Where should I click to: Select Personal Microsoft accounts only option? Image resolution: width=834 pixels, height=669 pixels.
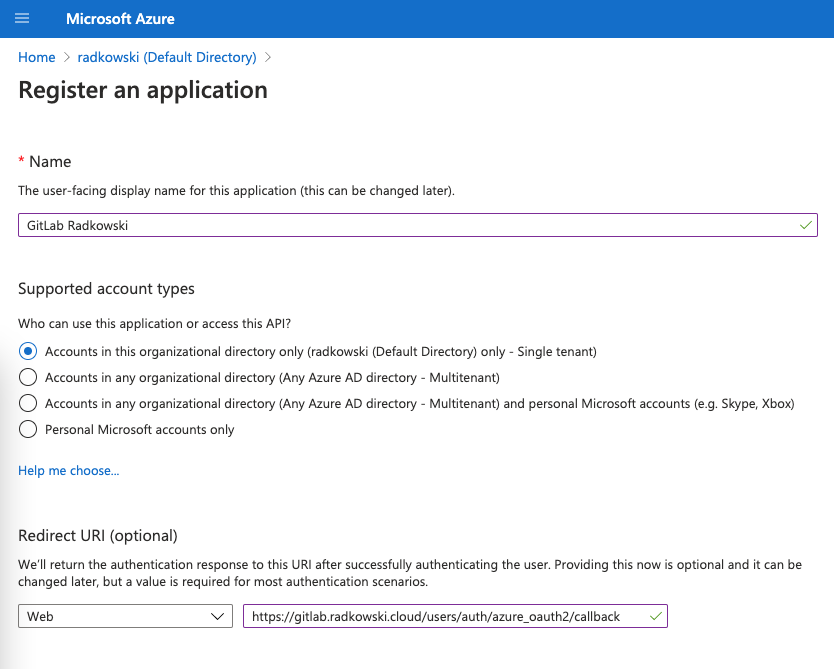(28, 429)
